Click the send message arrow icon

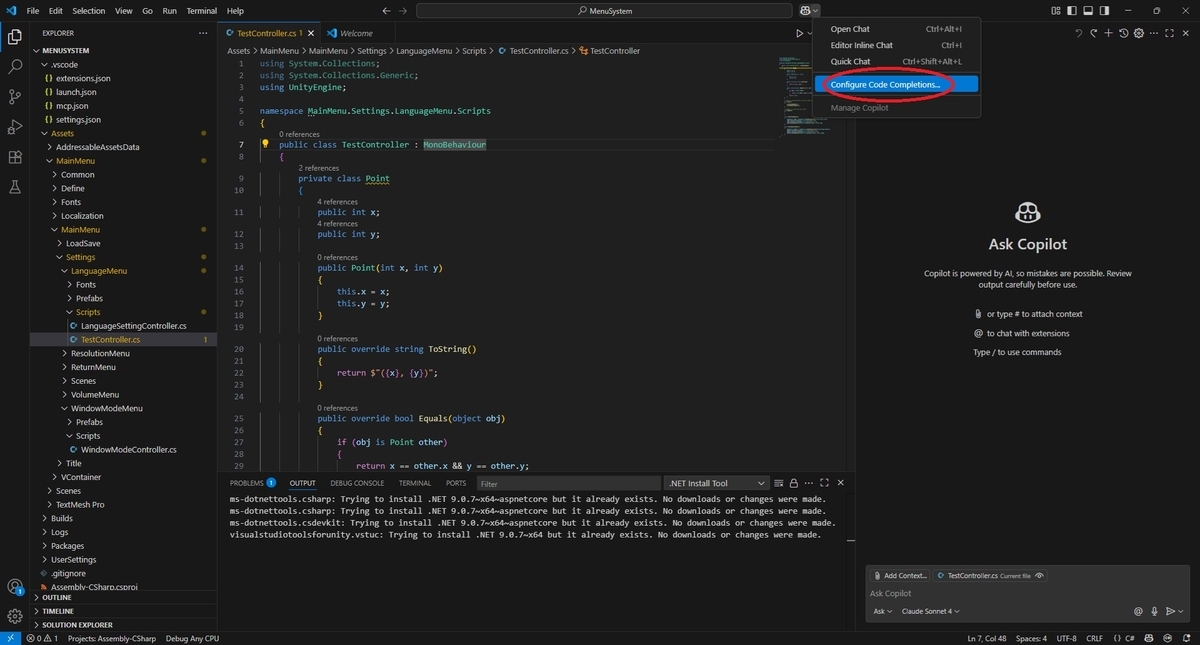[1170, 611]
